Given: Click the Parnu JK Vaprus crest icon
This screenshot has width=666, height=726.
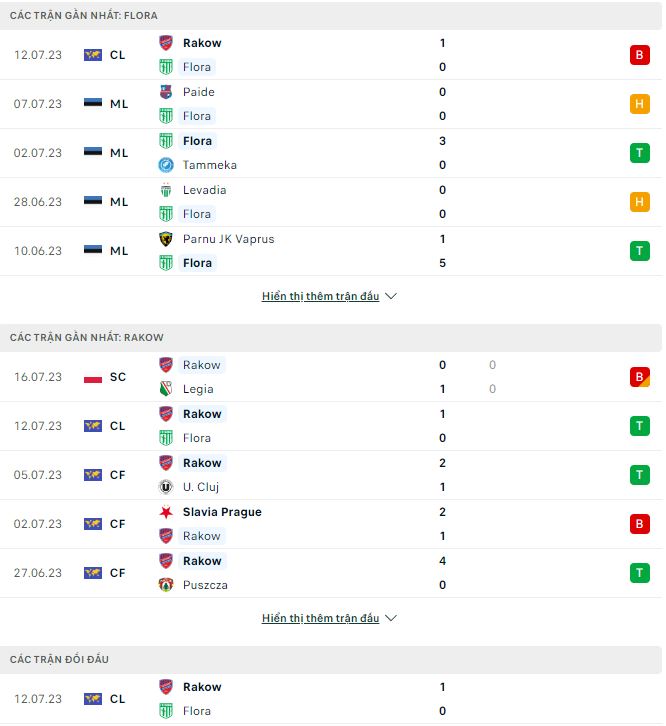Looking at the screenshot, I should [x=166, y=239].
